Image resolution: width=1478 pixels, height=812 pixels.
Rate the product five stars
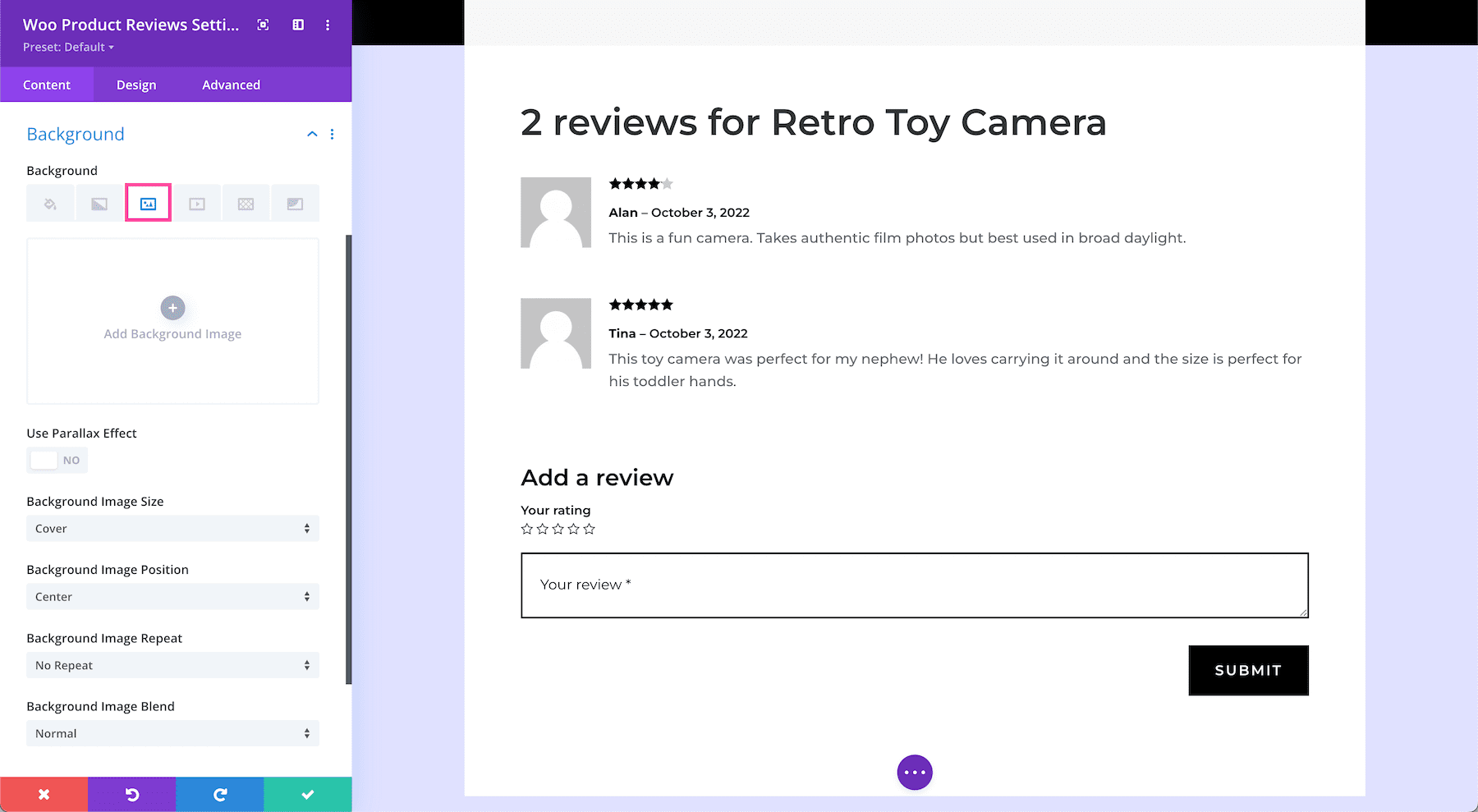590,530
